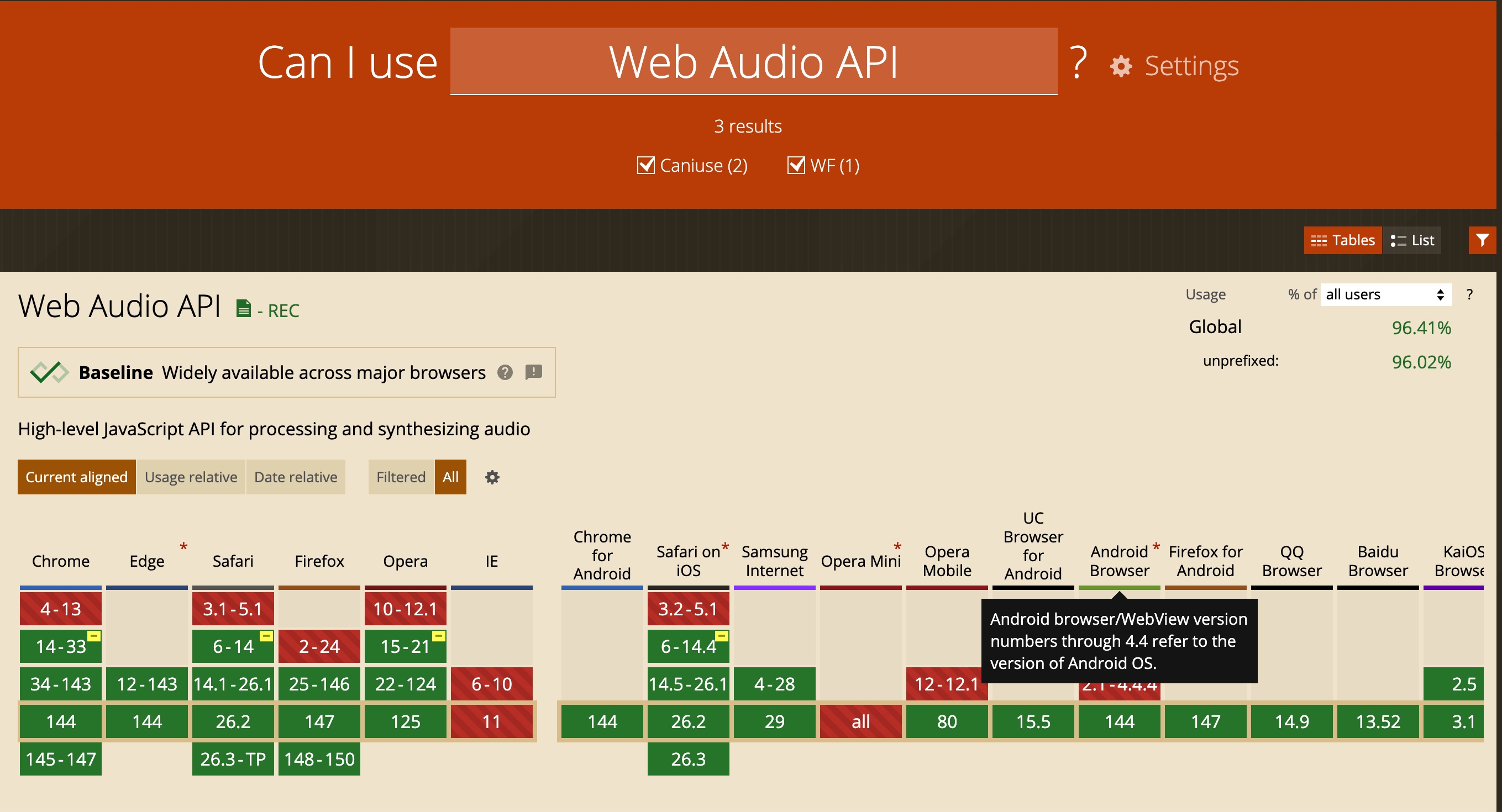Click the Baseline feedback speech bubble icon

tap(533, 372)
